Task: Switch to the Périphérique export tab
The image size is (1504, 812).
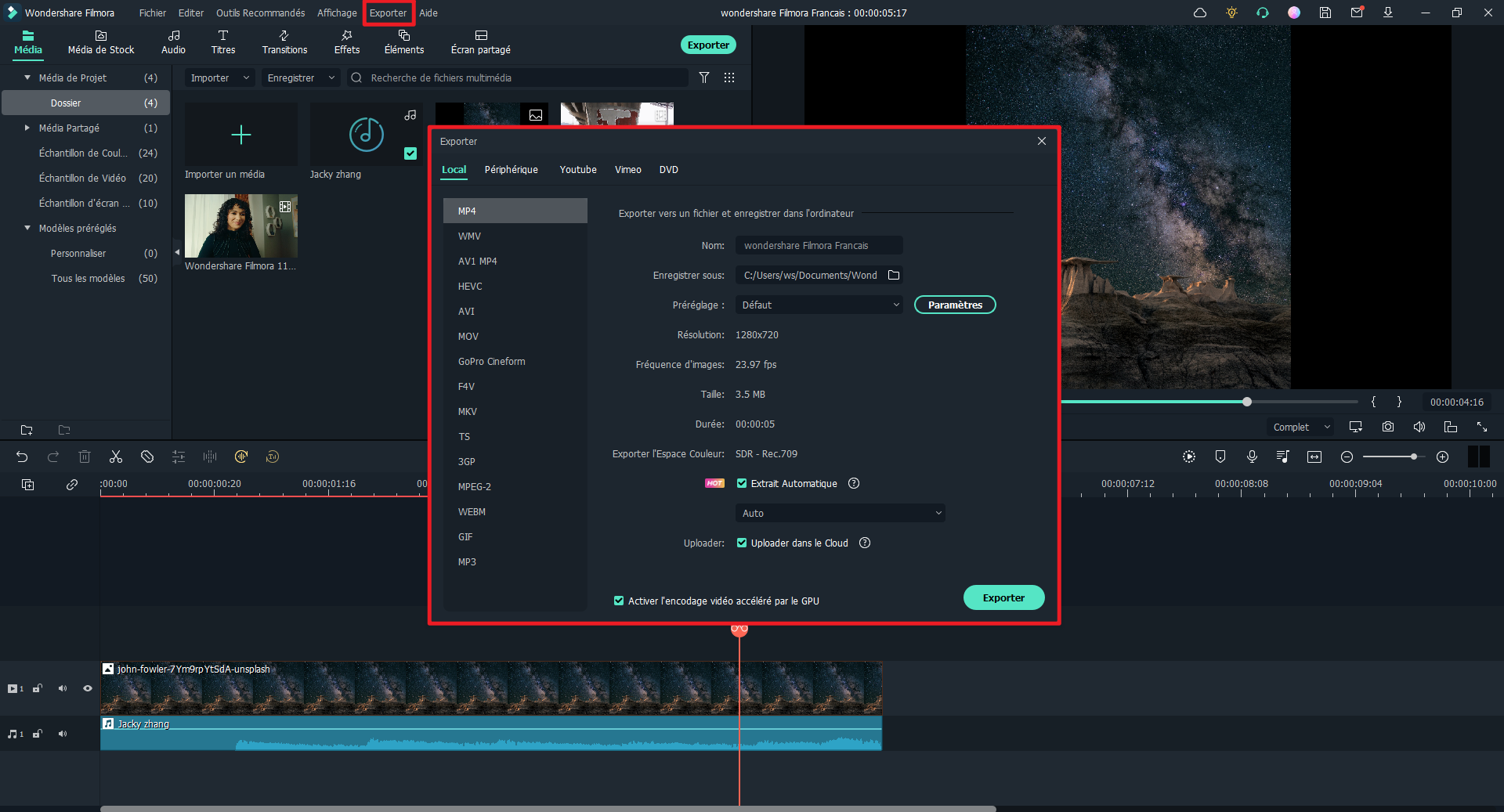Action: [x=511, y=169]
